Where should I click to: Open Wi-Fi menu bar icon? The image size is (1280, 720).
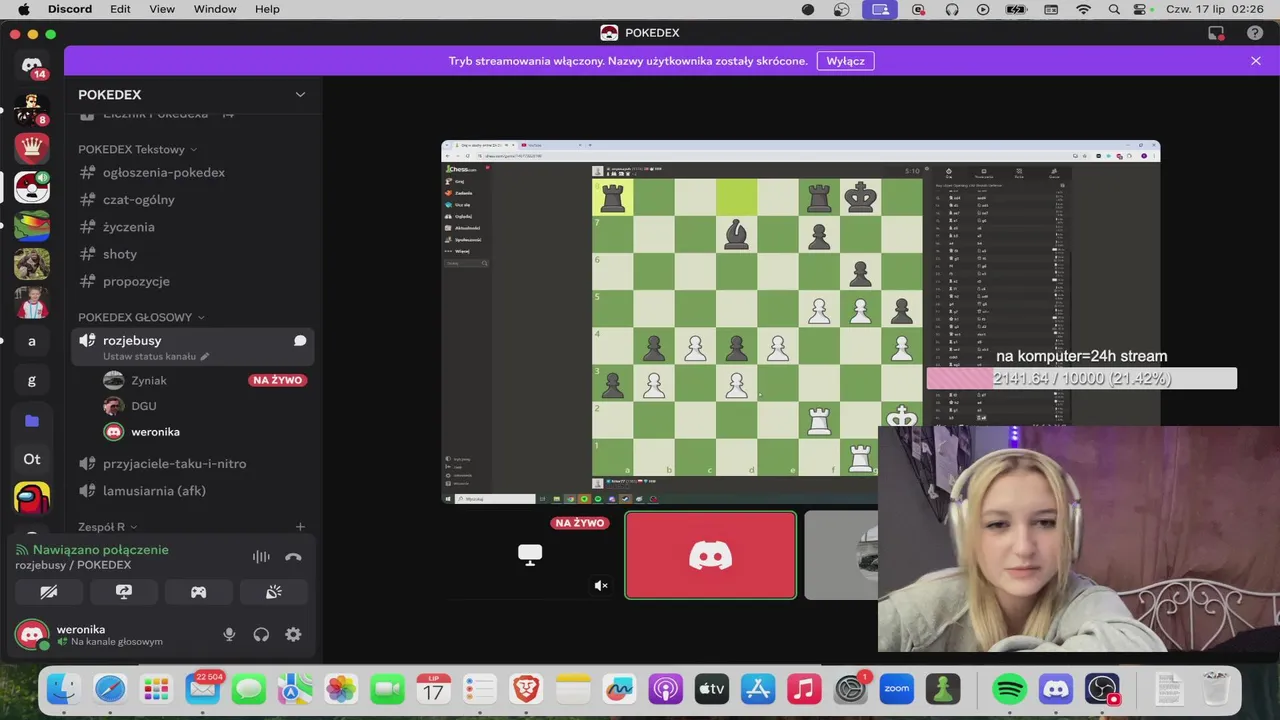(1084, 9)
